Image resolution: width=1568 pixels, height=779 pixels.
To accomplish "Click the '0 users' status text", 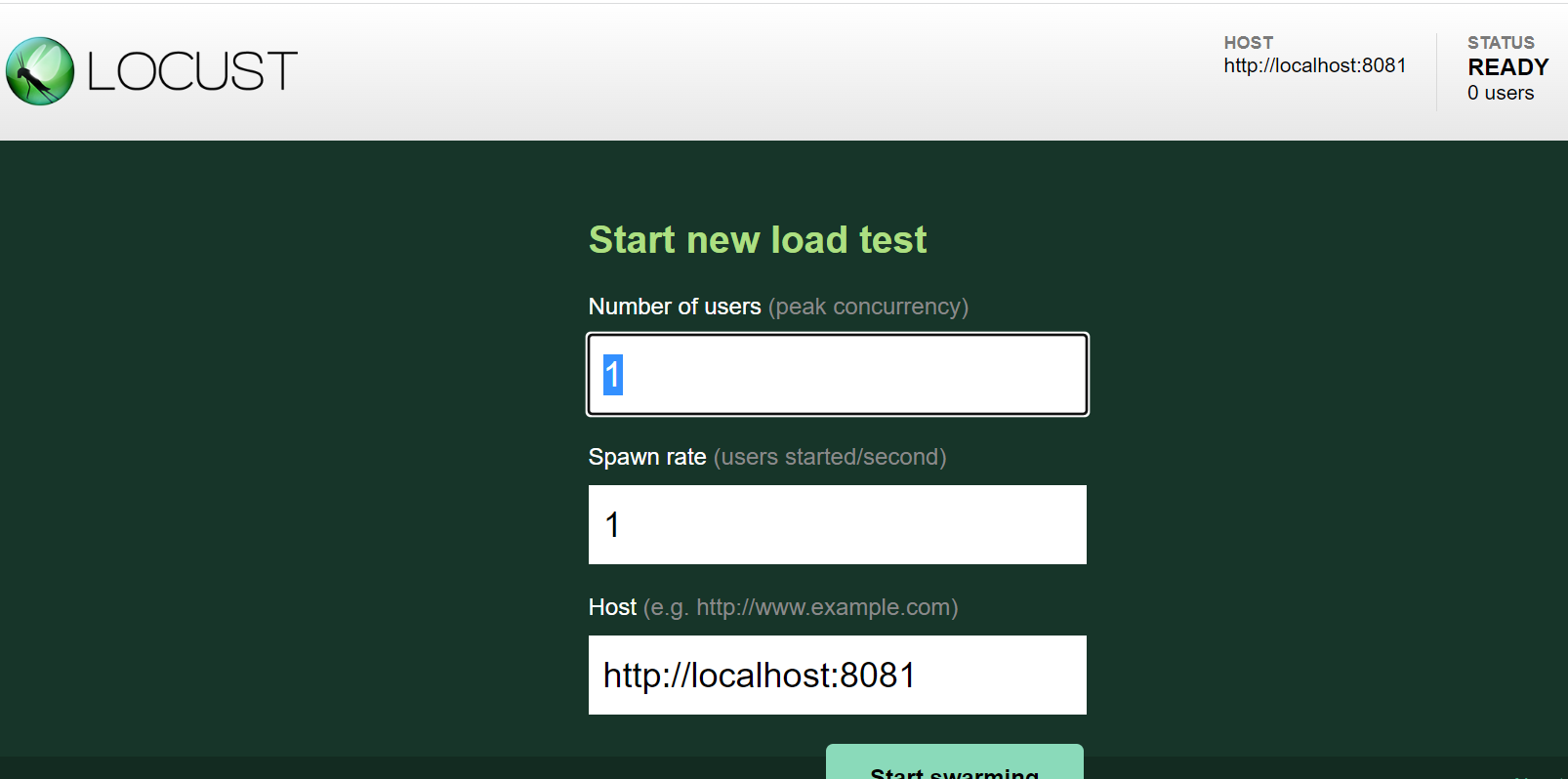I will [x=1501, y=93].
